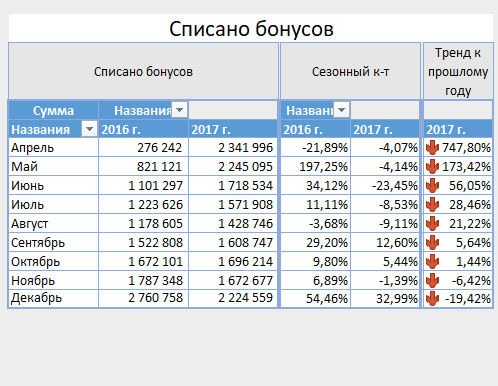Click the red arrow icon in the Июнь row
This screenshot has height=386, width=498.
(432, 186)
